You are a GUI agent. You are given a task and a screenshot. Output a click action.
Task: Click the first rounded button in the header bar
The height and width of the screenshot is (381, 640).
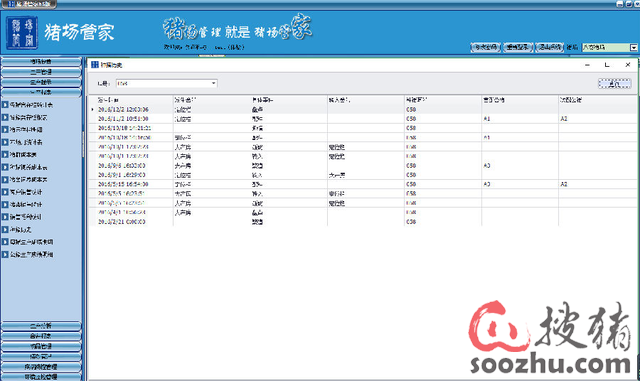[486, 47]
